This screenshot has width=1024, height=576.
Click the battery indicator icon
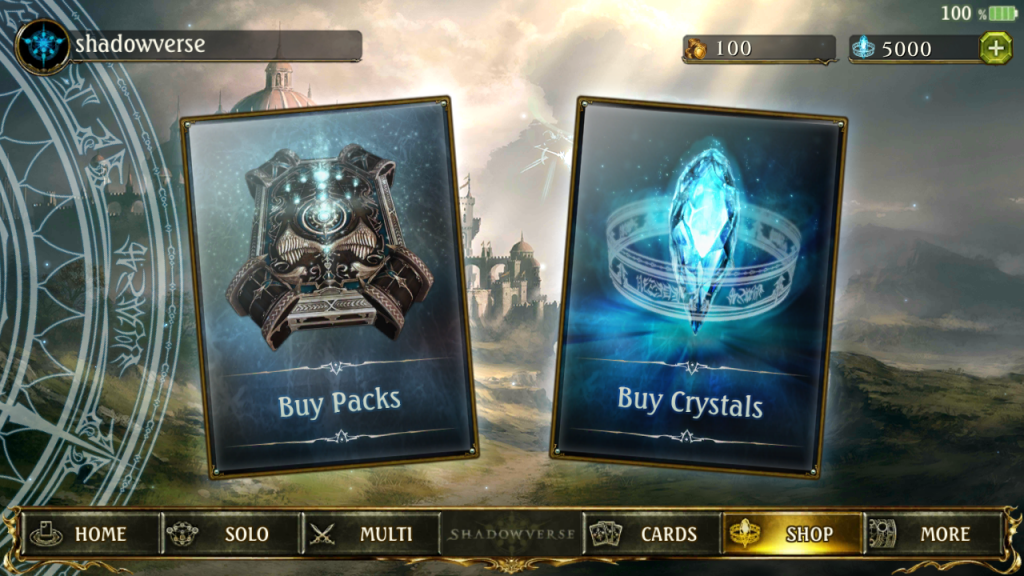[x=1002, y=13]
